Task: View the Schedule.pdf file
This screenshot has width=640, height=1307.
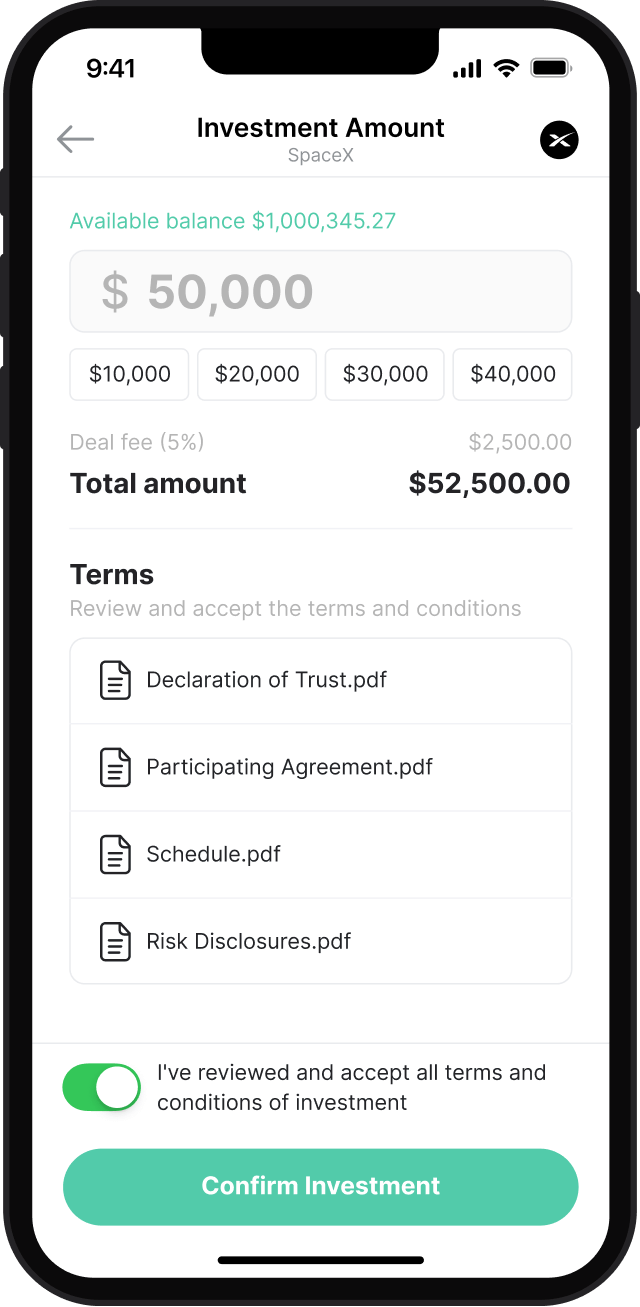Action: point(213,854)
